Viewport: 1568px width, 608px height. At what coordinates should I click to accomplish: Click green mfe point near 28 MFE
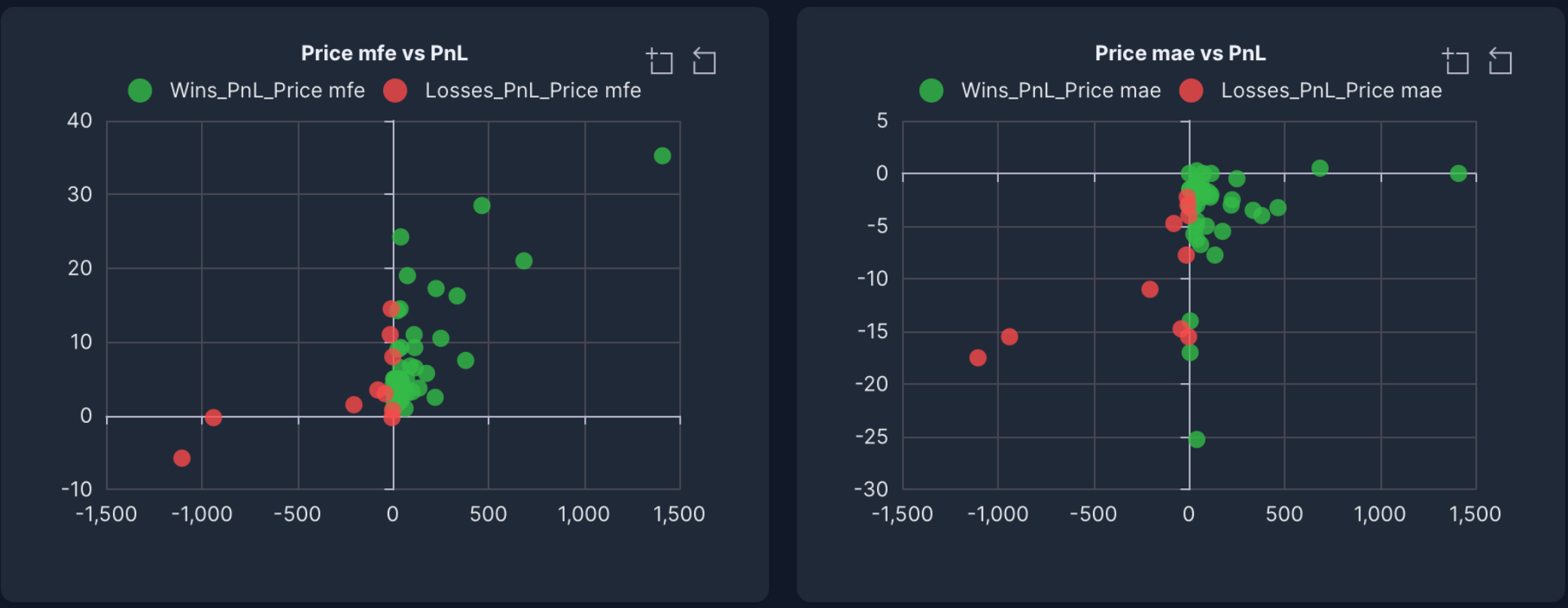click(x=482, y=205)
